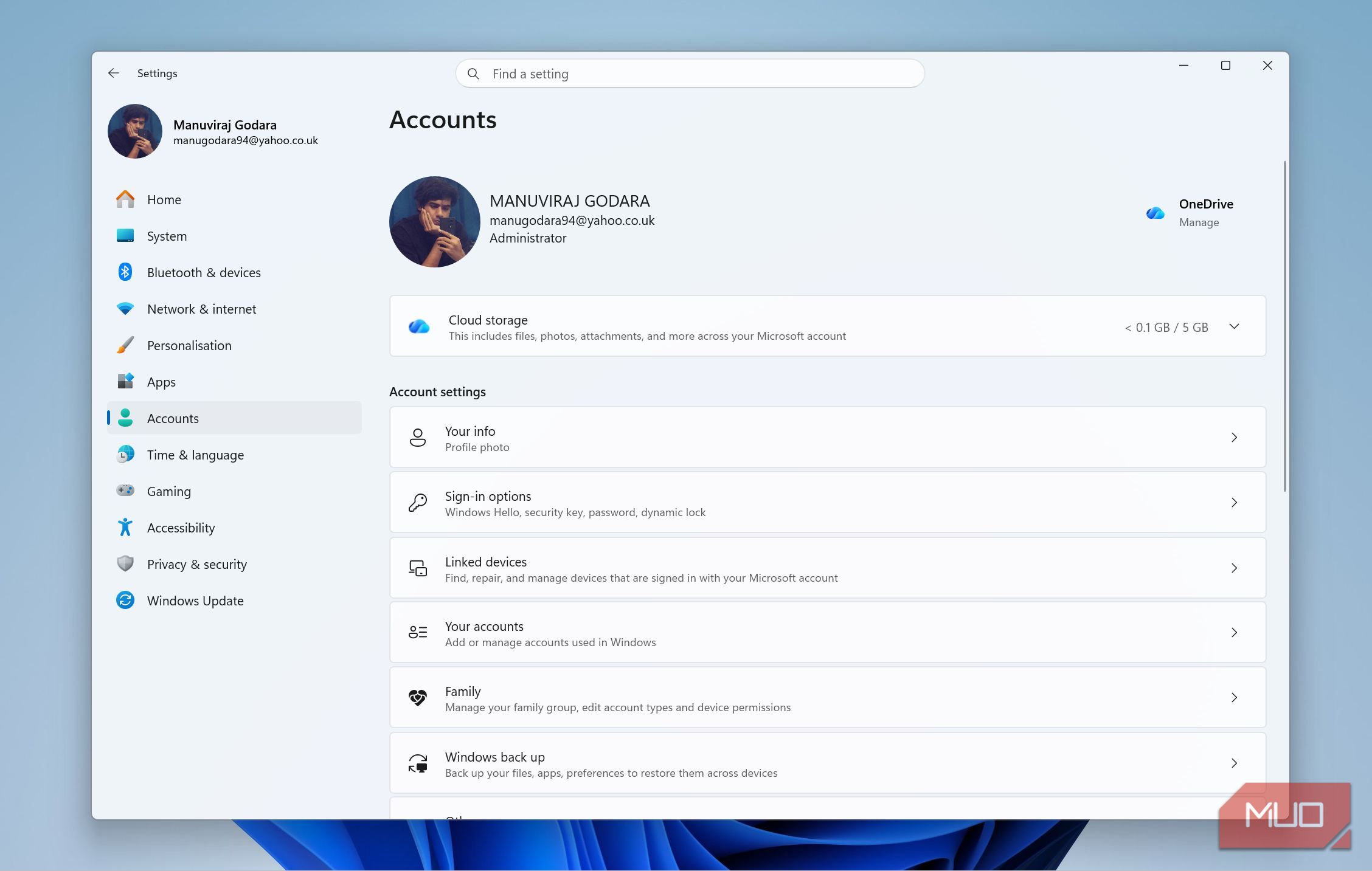This screenshot has width=1372, height=871.
Task: Click the Linked devices icon
Action: point(418,568)
